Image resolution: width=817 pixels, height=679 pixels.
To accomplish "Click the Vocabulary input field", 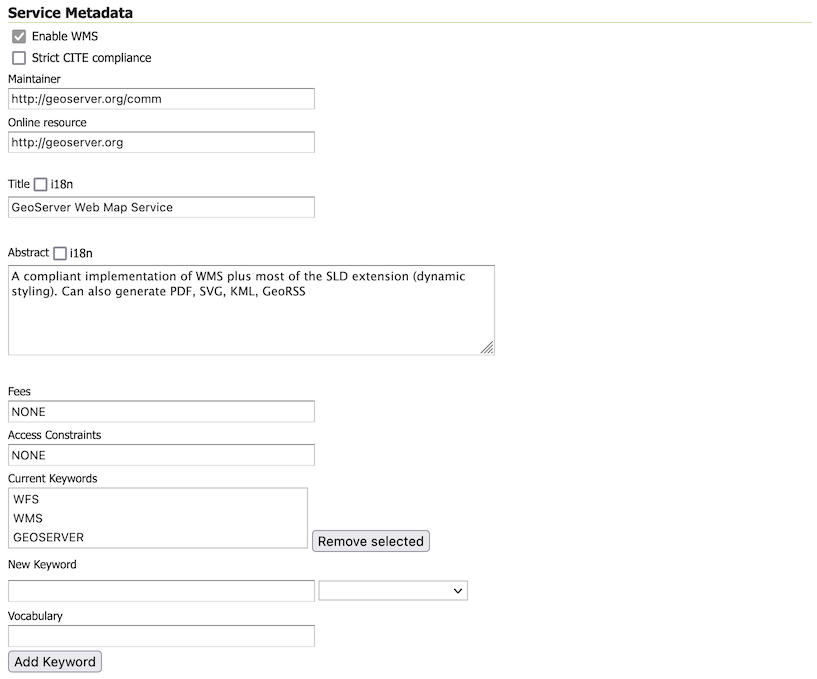I will 161,635.
